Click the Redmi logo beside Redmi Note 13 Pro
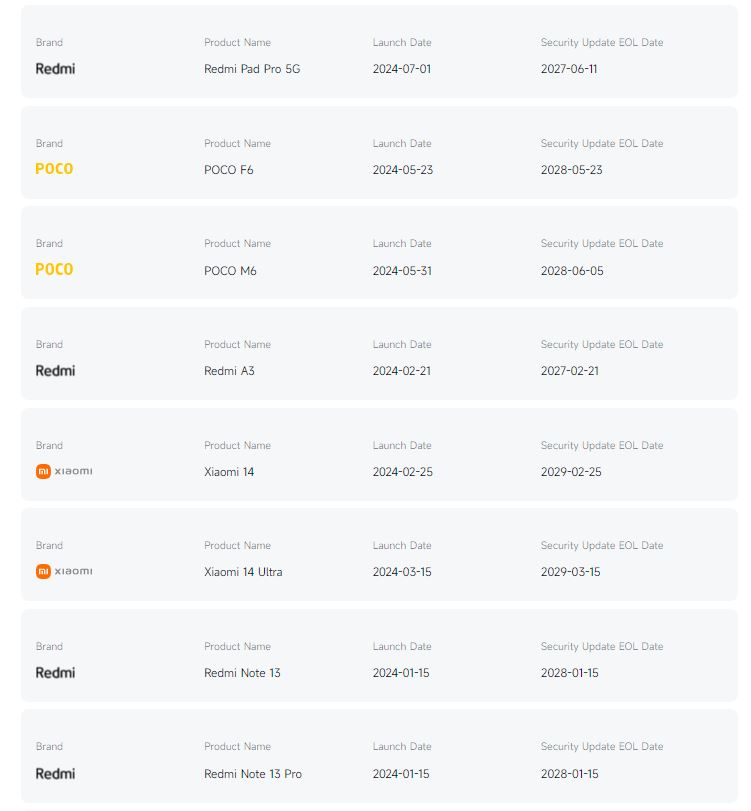This screenshot has width=751, height=811. (x=55, y=774)
